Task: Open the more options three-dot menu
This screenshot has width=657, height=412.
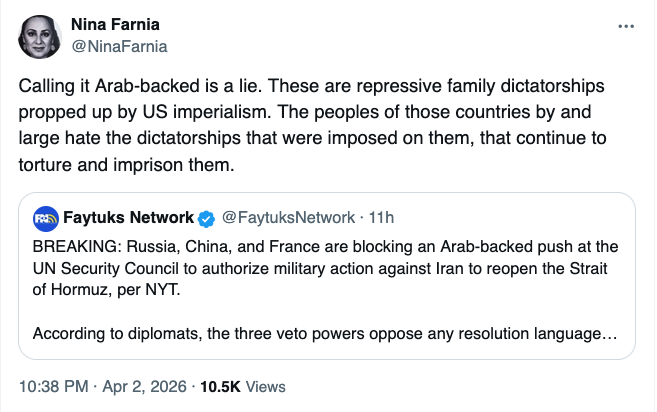Action: (627, 26)
